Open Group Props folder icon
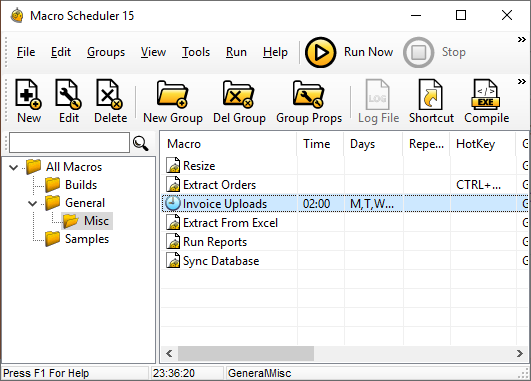The width and height of the screenshot is (531, 381). click(309, 94)
